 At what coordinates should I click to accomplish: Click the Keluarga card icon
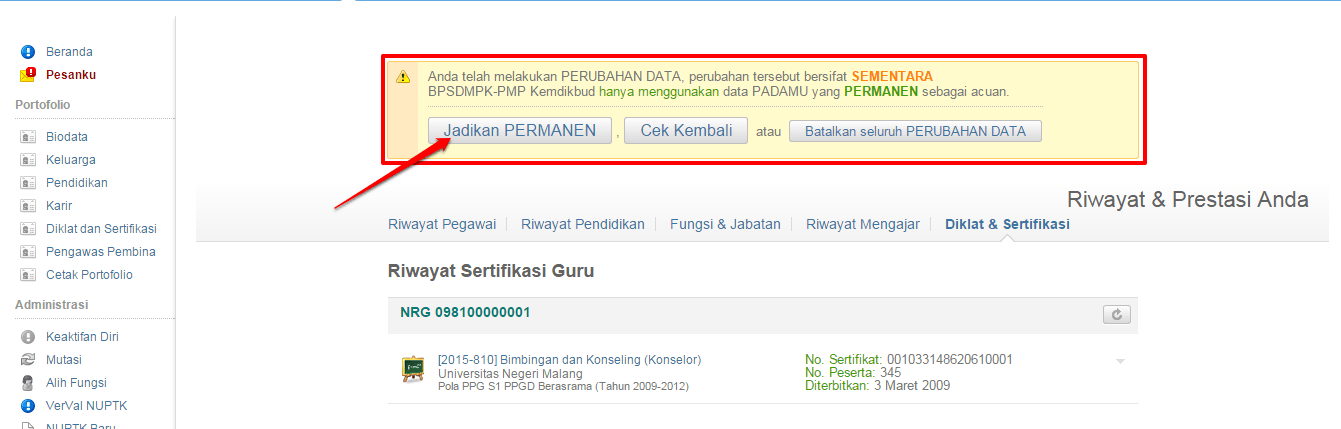click(28, 160)
